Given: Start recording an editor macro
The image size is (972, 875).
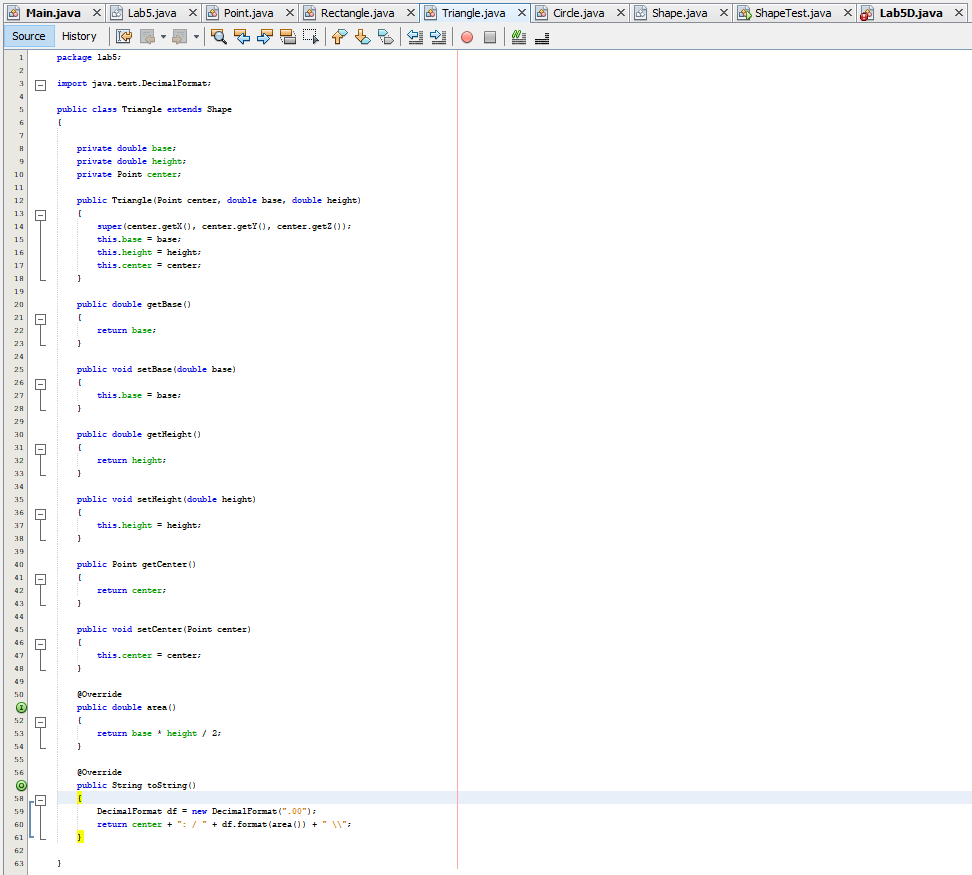Looking at the screenshot, I should point(466,36).
